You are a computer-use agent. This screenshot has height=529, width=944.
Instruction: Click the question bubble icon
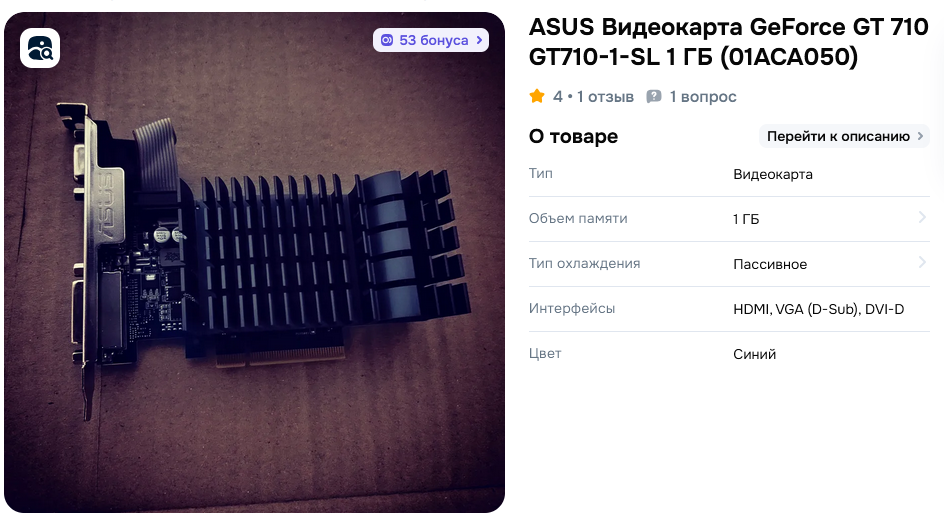(654, 97)
